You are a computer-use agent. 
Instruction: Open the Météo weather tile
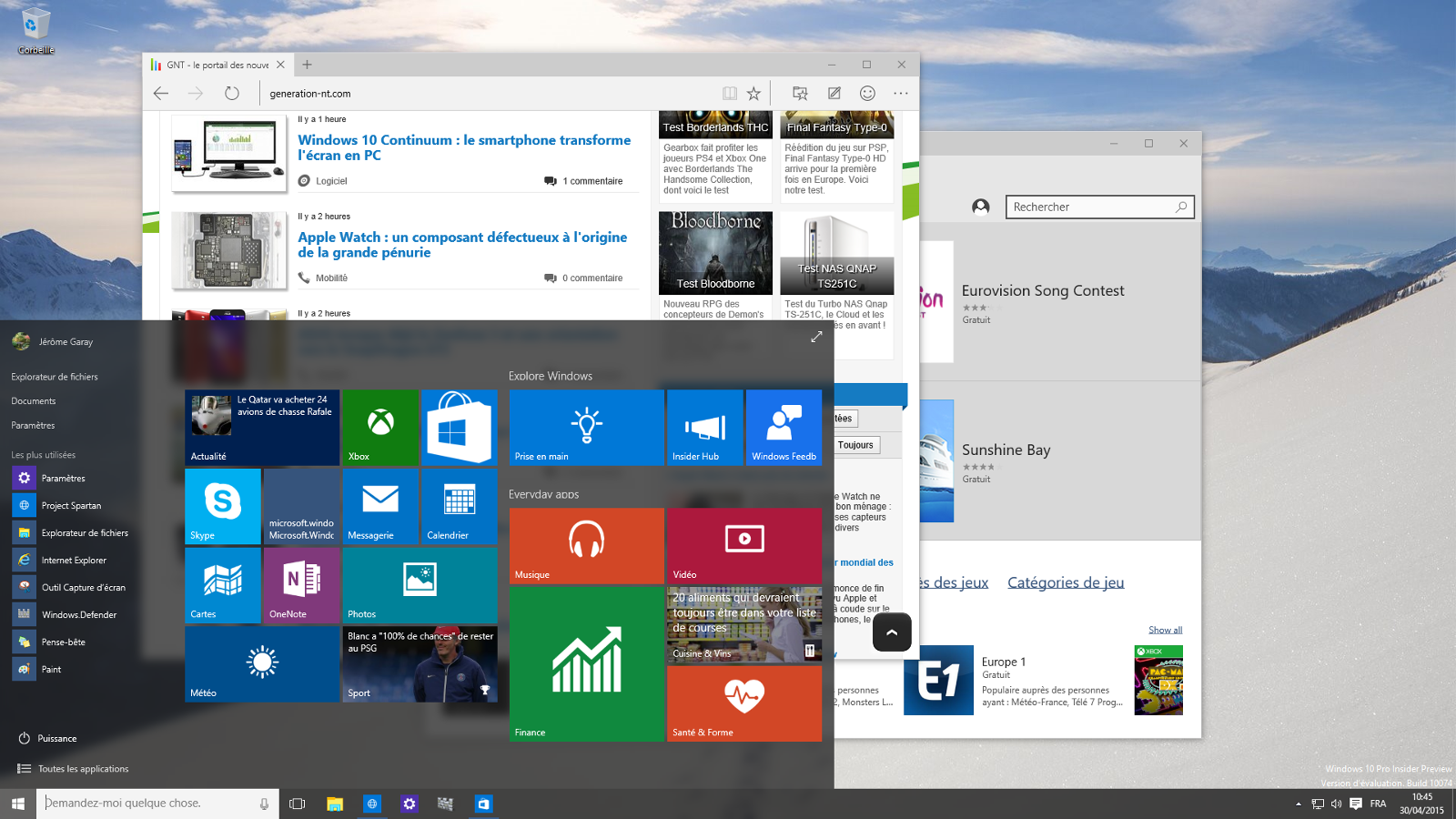click(262, 665)
